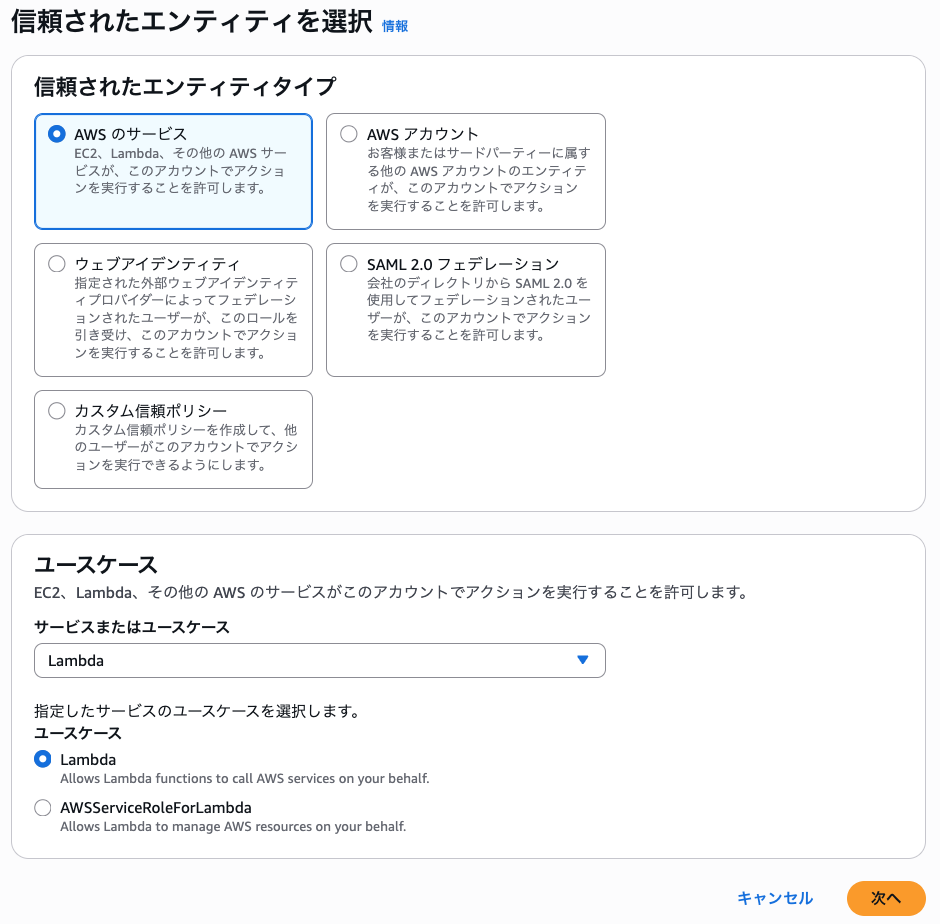This screenshot has height=924, width=940.
Task: Select the AWS アカウント radio button
Action: pyautogui.click(x=349, y=134)
